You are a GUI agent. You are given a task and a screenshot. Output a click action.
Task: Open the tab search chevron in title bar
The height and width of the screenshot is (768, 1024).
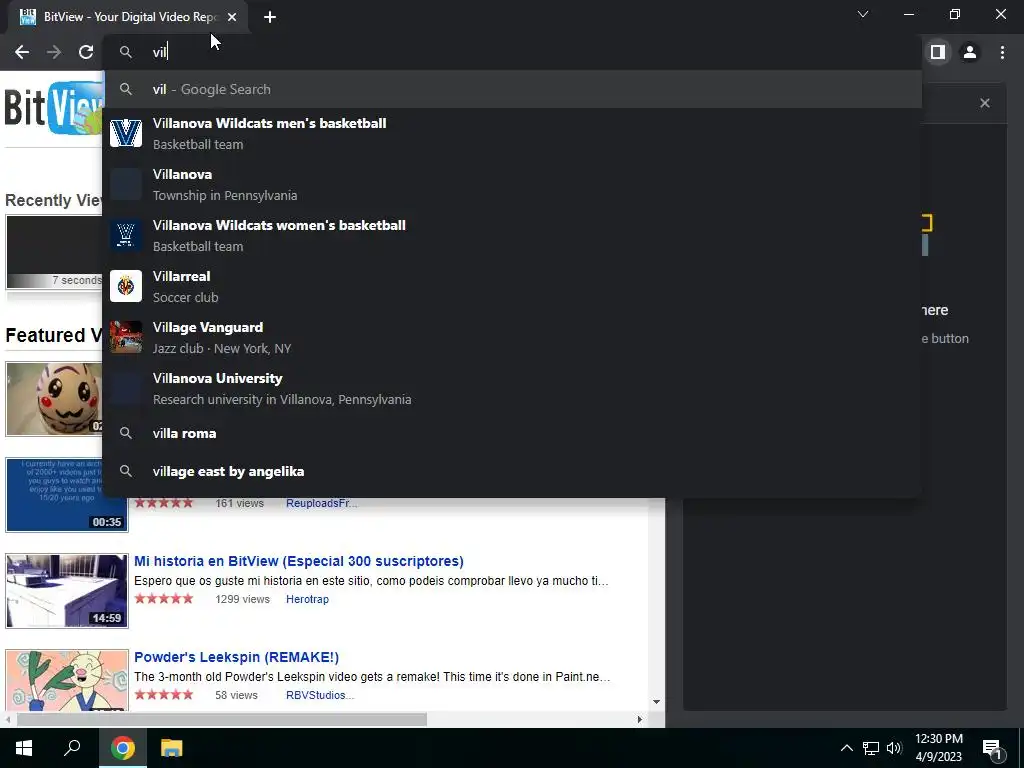click(863, 14)
